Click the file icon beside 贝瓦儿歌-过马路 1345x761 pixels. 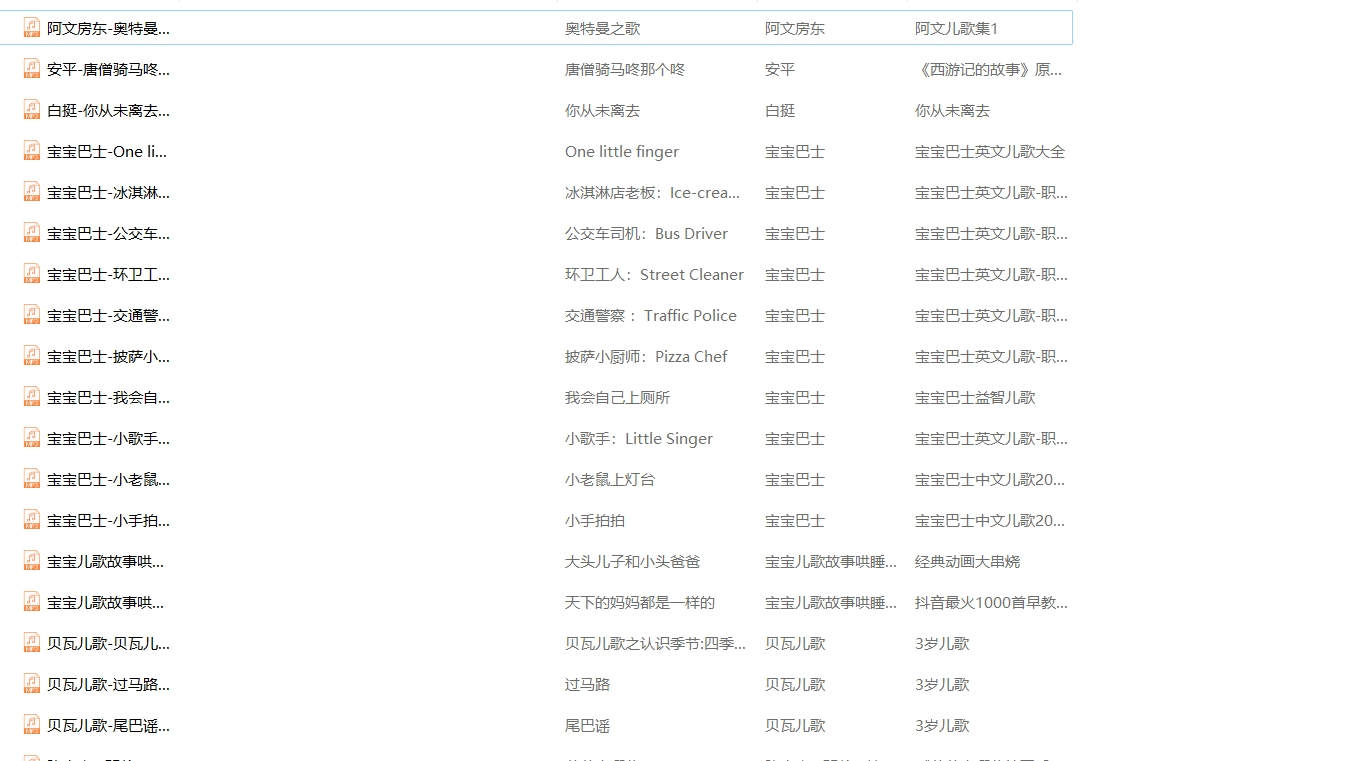pos(32,684)
